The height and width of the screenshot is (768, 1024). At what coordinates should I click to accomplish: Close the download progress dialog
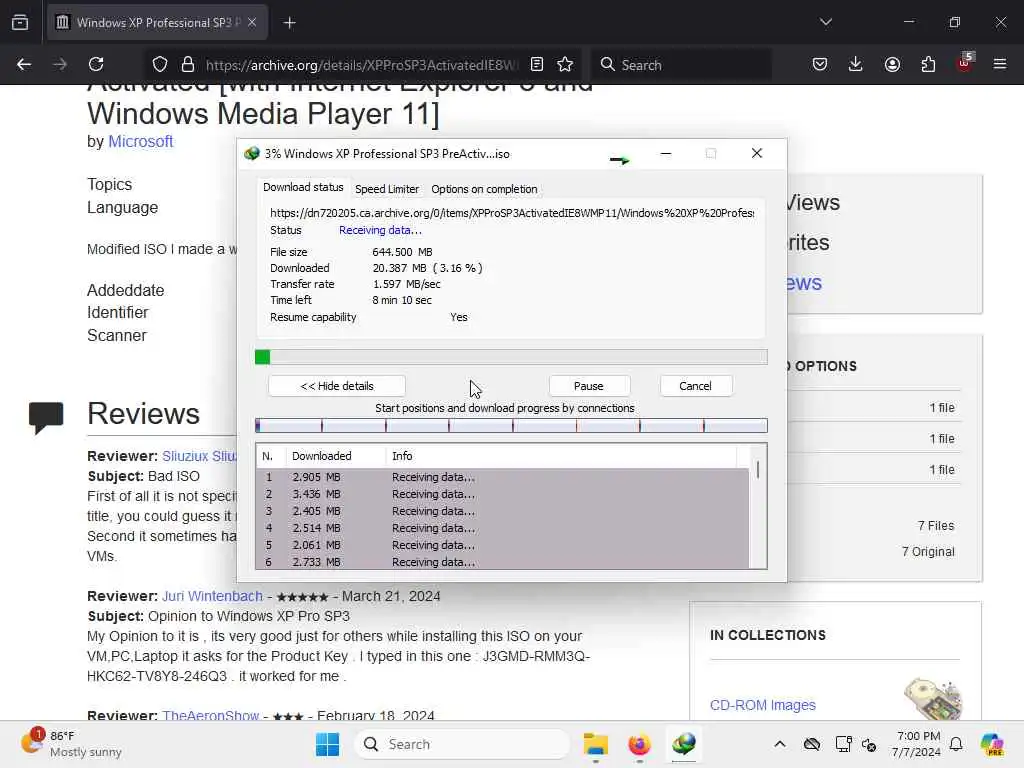pos(757,153)
